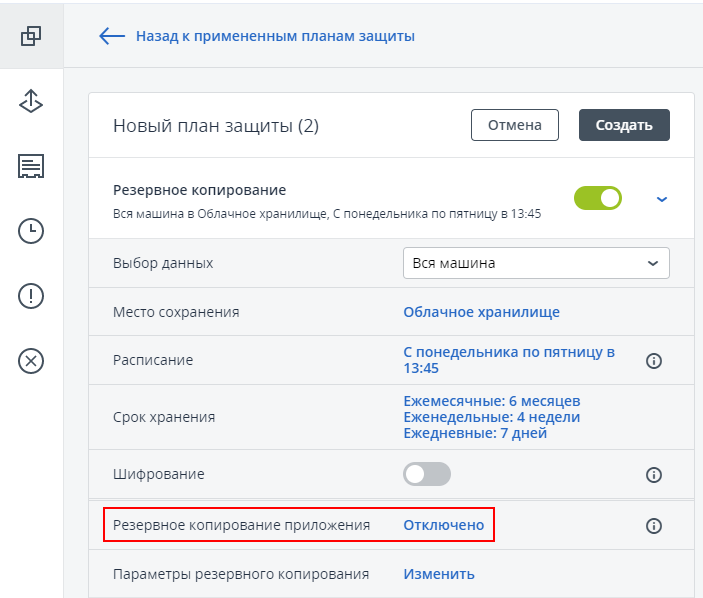Screen dimensions: 703x598
Task: Click the stacked cube sidebar icon
Action: pos(31,101)
